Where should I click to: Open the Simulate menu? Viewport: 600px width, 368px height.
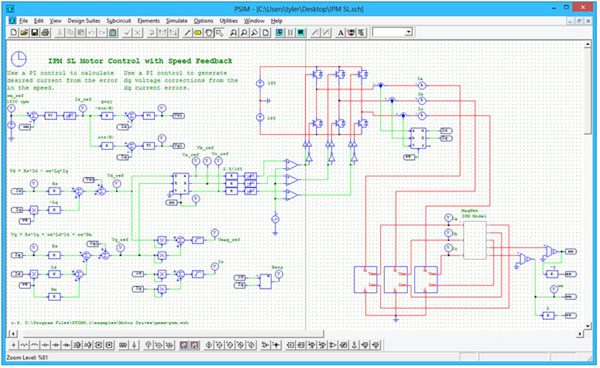click(176, 21)
